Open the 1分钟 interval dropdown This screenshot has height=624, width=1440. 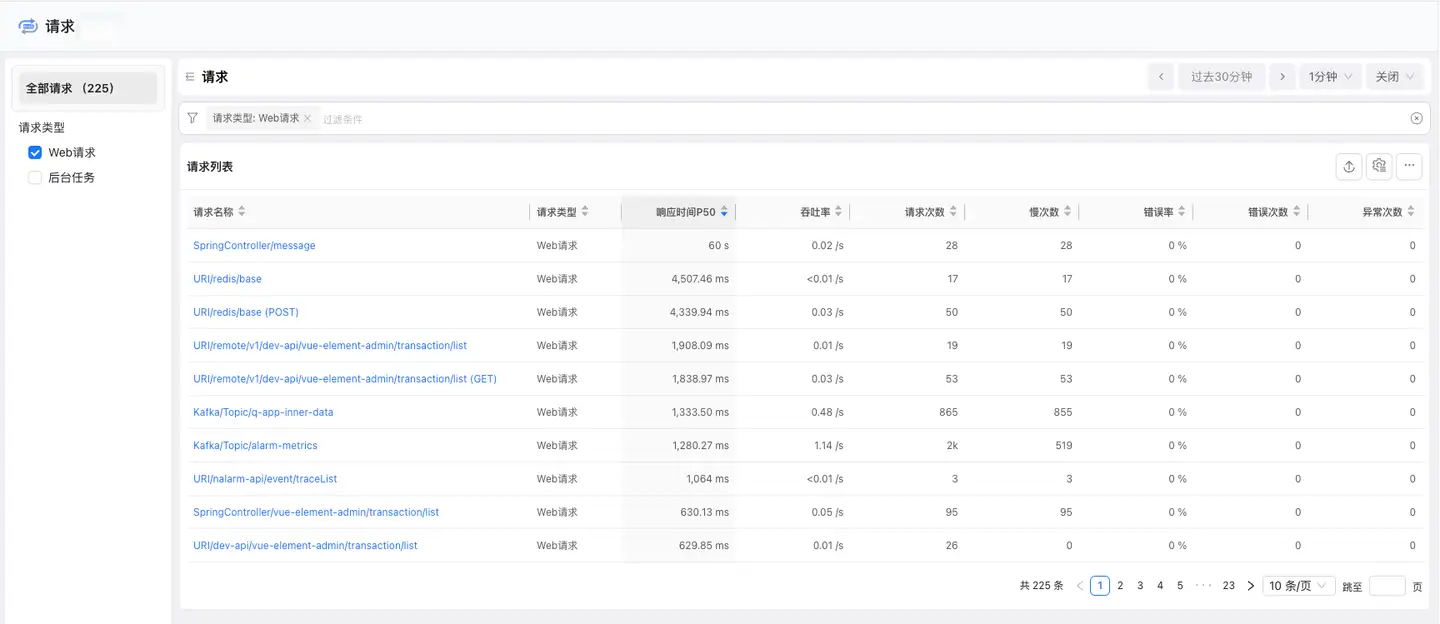(1330, 77)
